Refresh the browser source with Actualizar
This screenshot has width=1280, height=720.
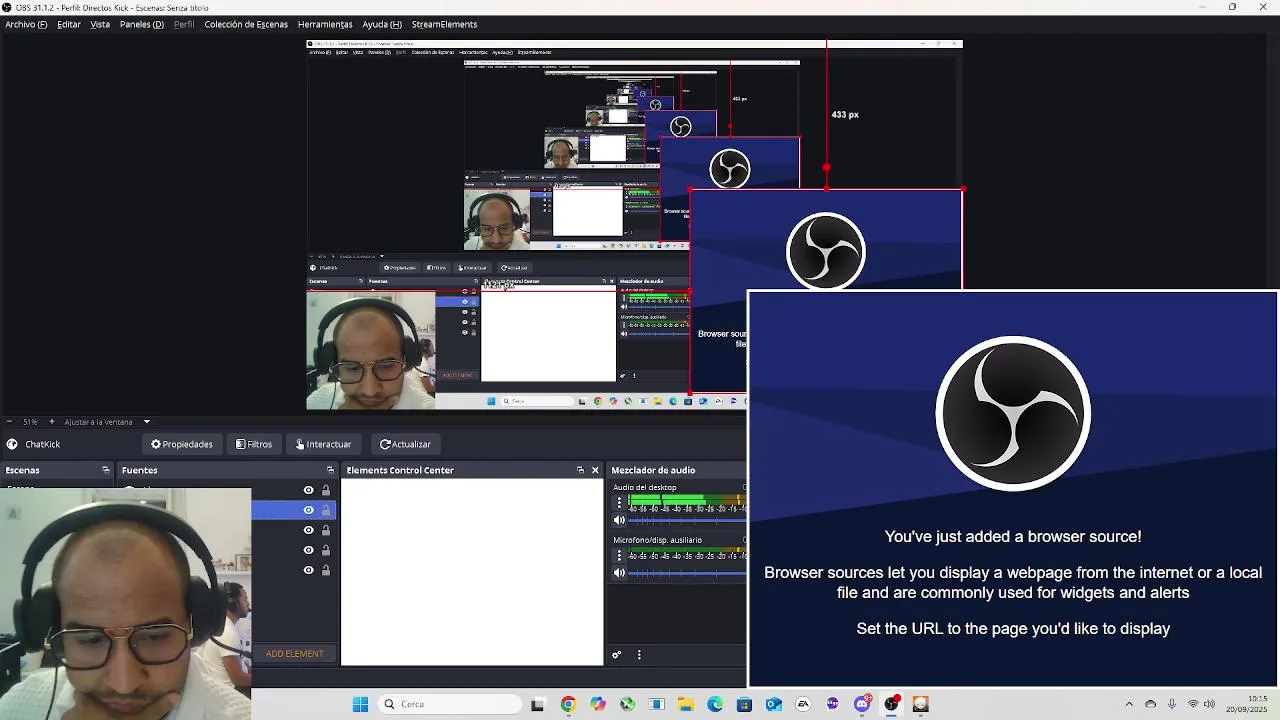coord(405,444)
